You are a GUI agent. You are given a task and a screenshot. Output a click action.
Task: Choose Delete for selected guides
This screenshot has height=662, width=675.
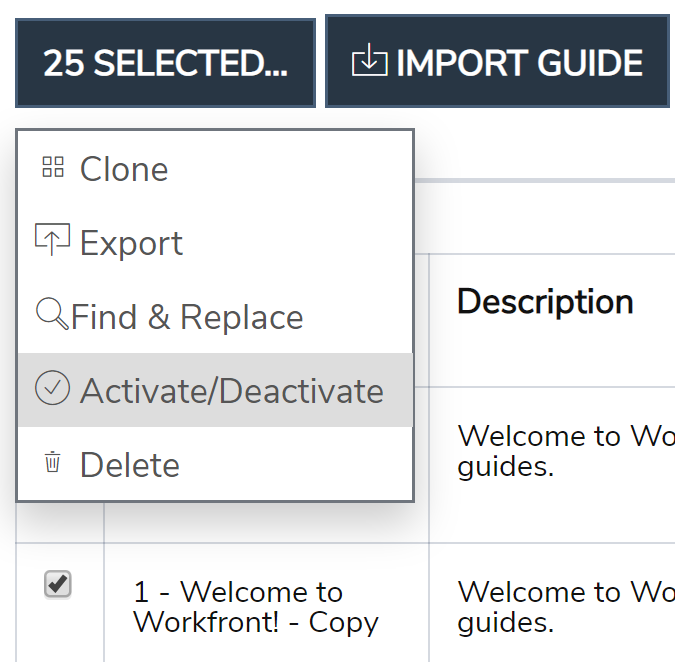point(215,464)
